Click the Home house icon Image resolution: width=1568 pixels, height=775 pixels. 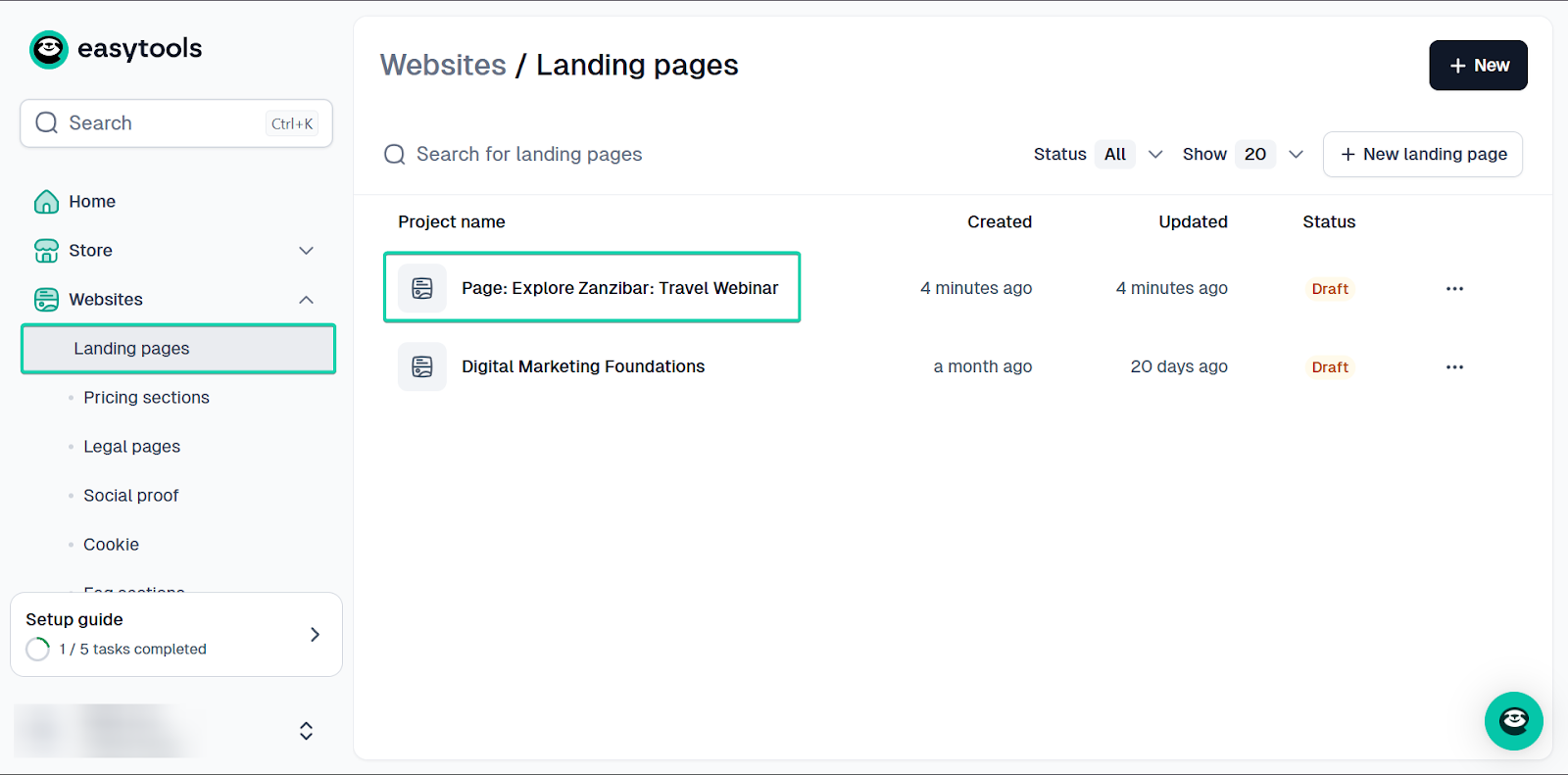46,202
